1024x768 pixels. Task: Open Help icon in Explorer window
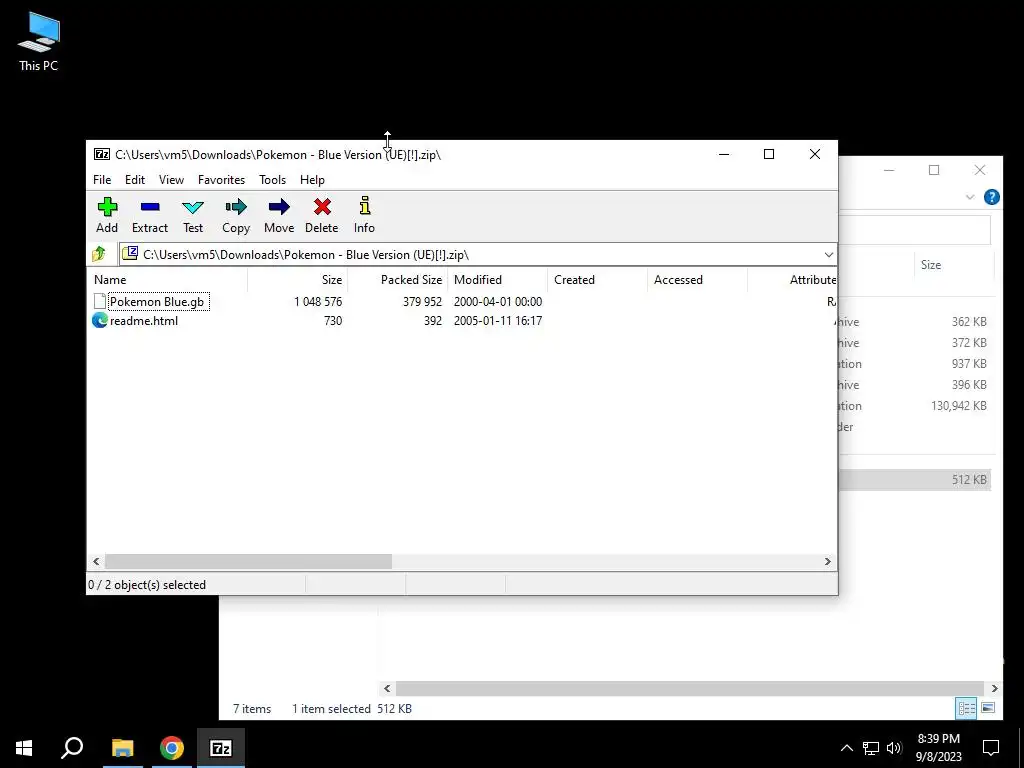click(x=991, y=197)
